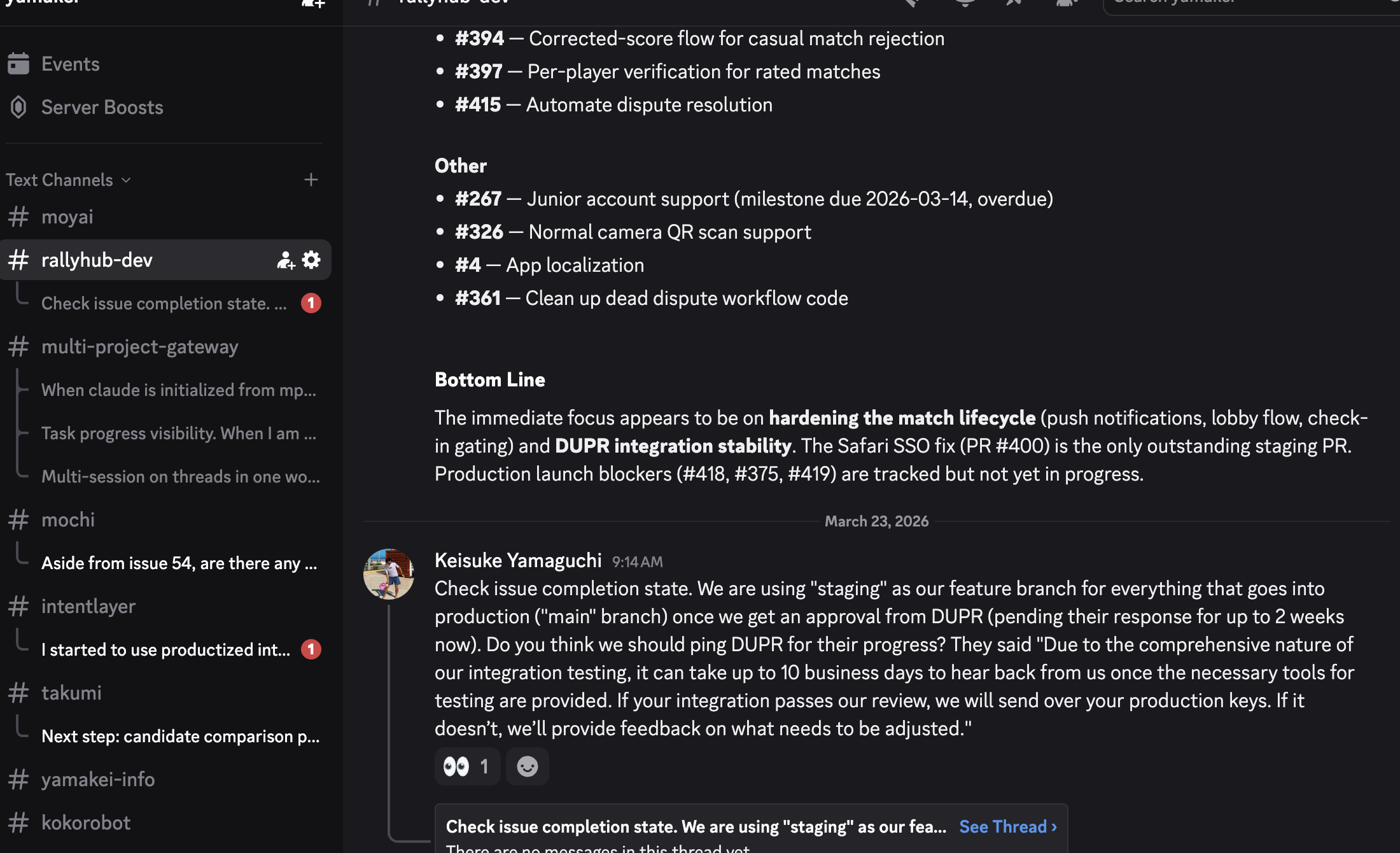Switch to the moyai channel
The height and width of the screenshot is (853, 1400).
coord(67,217)
